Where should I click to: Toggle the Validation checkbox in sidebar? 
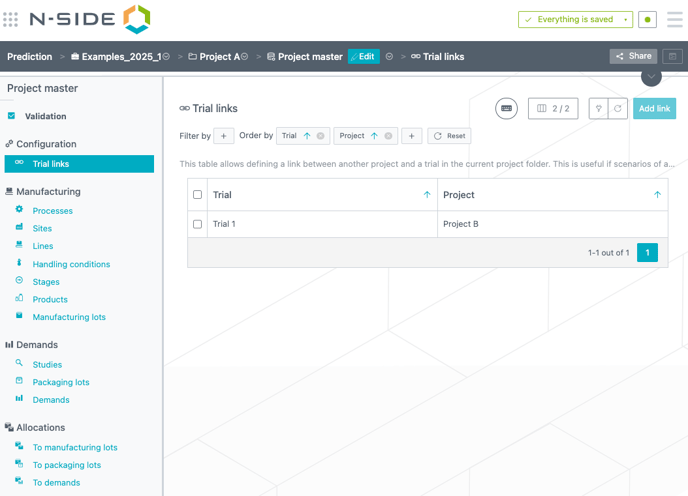click(12, 116)
